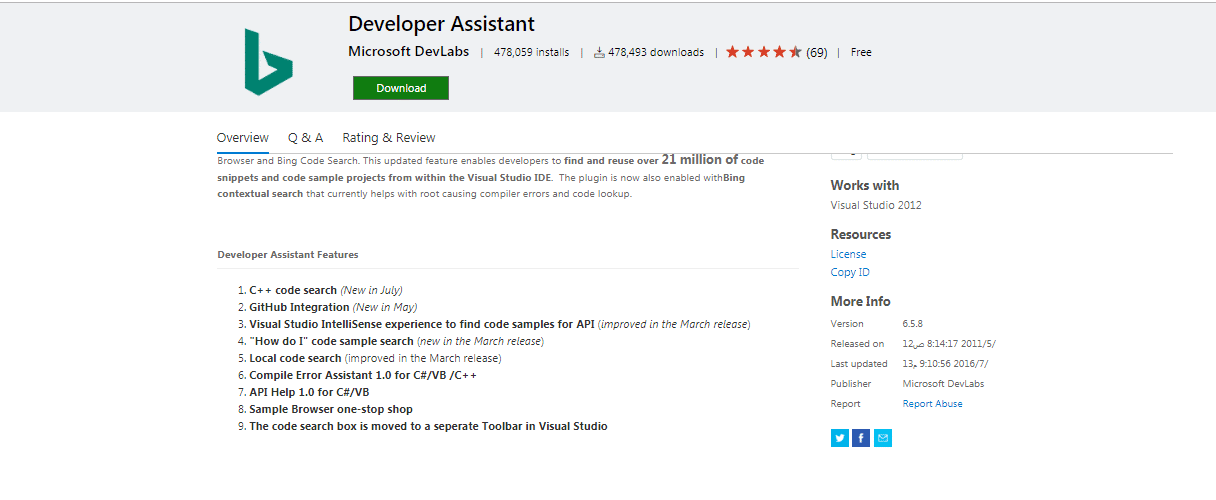Open the Microsoft DevLabs publisher link
The height and width of the screenshot is (500, 1216).
coord(409,52)
